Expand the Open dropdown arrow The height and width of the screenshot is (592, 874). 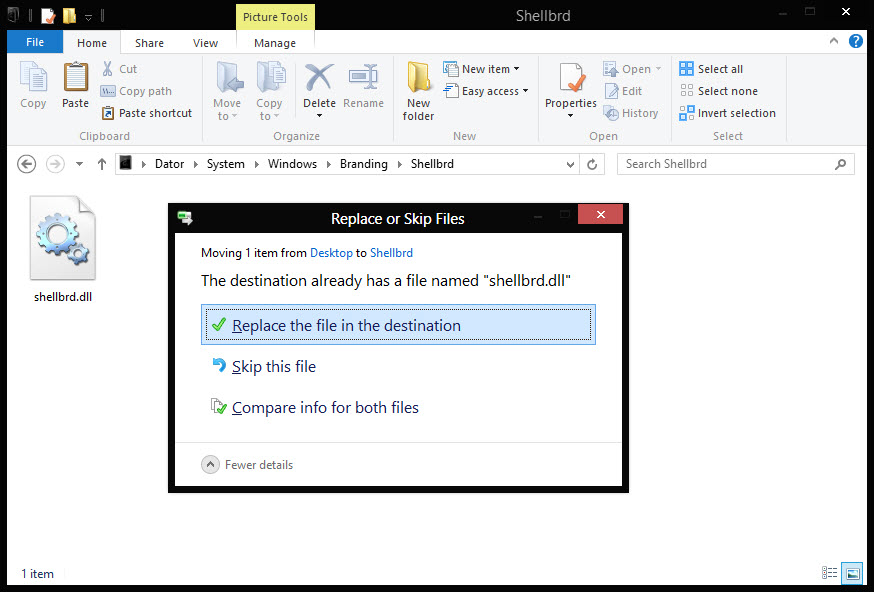pos(658,69)
